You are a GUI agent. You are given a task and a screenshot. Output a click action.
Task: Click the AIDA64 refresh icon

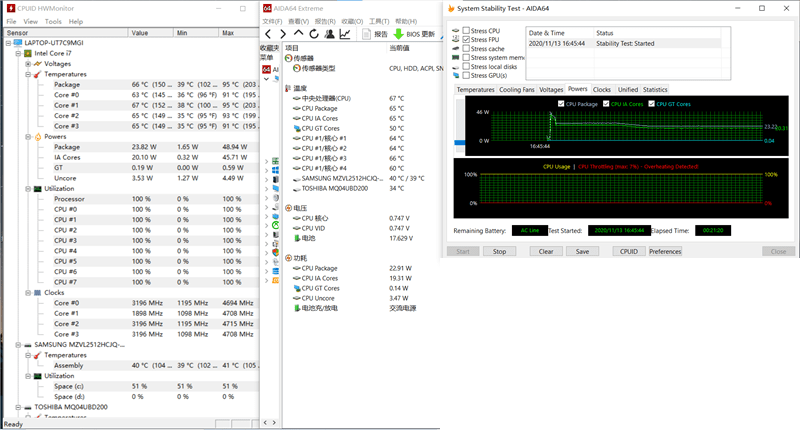314,34
